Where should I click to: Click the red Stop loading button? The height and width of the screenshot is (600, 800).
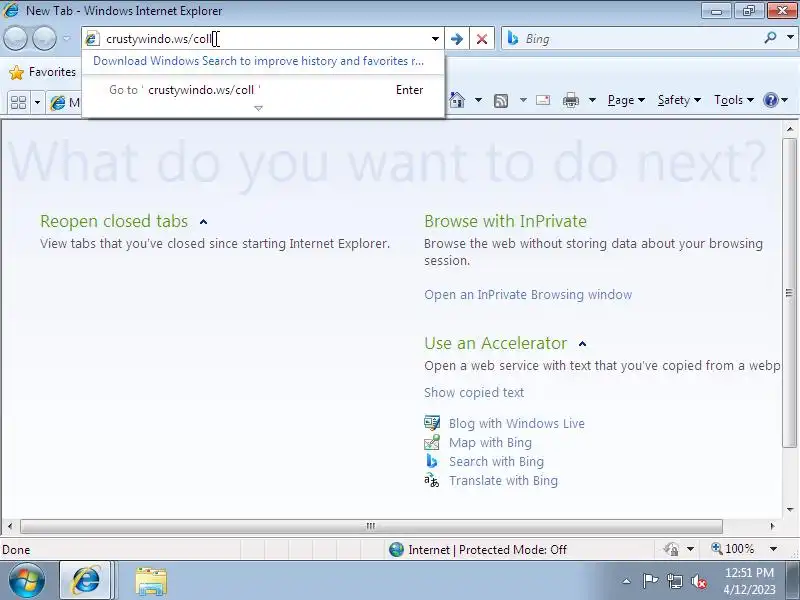482,39
